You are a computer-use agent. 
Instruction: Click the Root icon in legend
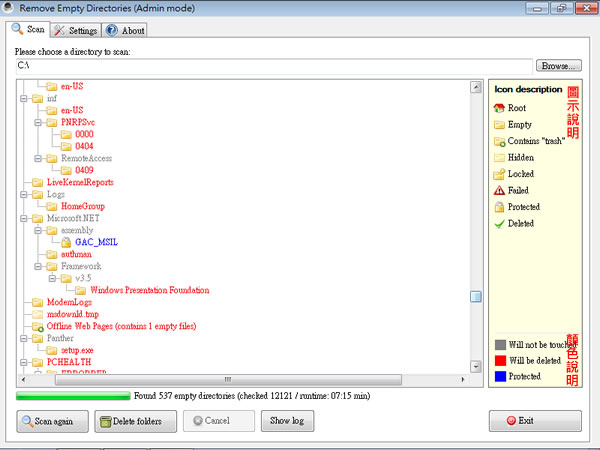499,108
